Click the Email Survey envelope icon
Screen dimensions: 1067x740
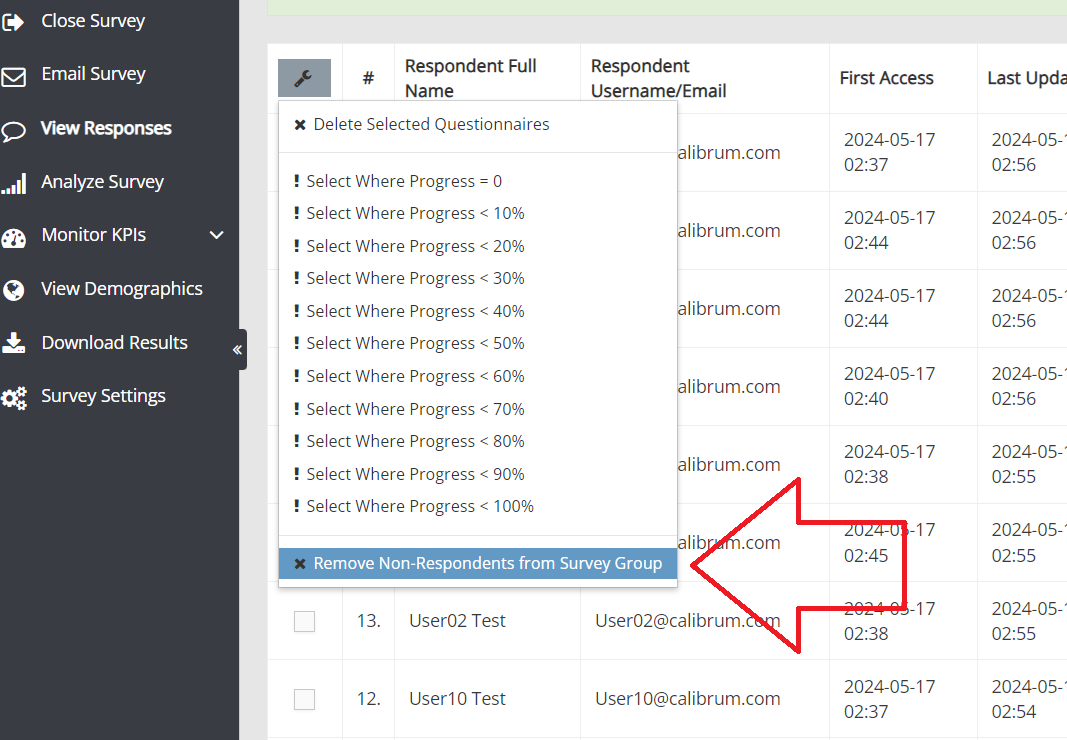(13, 76)
